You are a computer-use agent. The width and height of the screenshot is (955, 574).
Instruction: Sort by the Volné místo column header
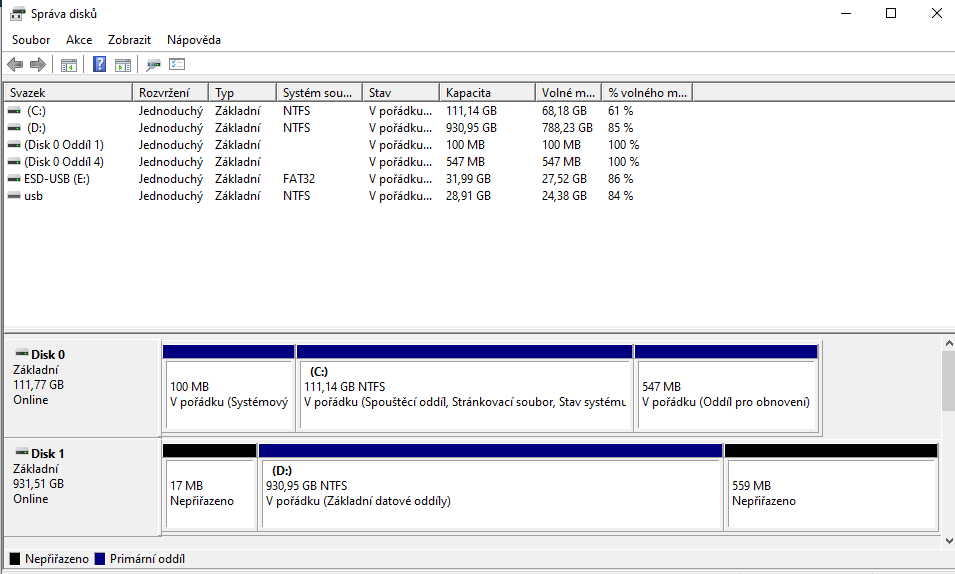point(568,93)
